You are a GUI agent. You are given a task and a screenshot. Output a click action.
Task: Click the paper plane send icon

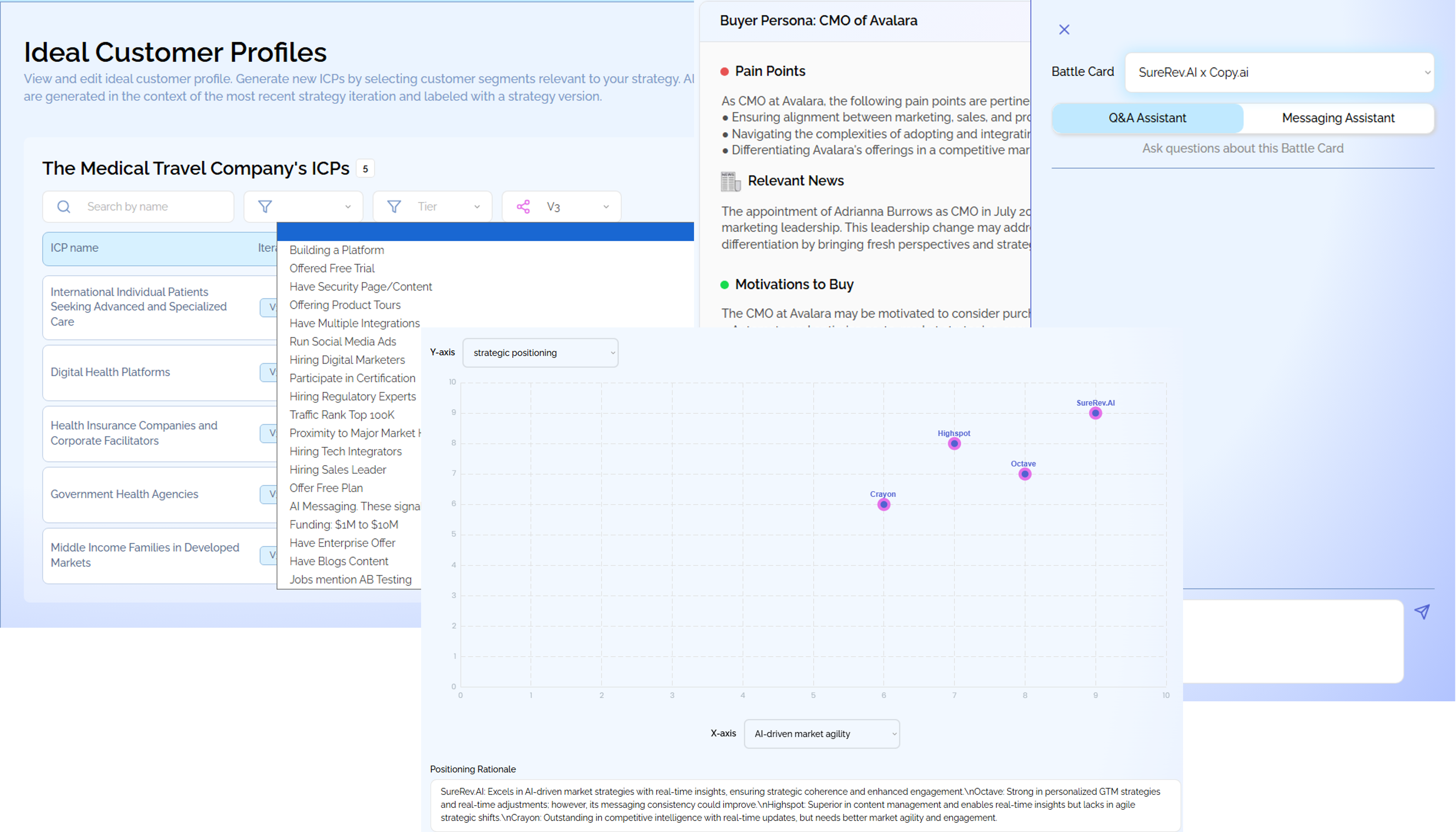pos(1423,612)
